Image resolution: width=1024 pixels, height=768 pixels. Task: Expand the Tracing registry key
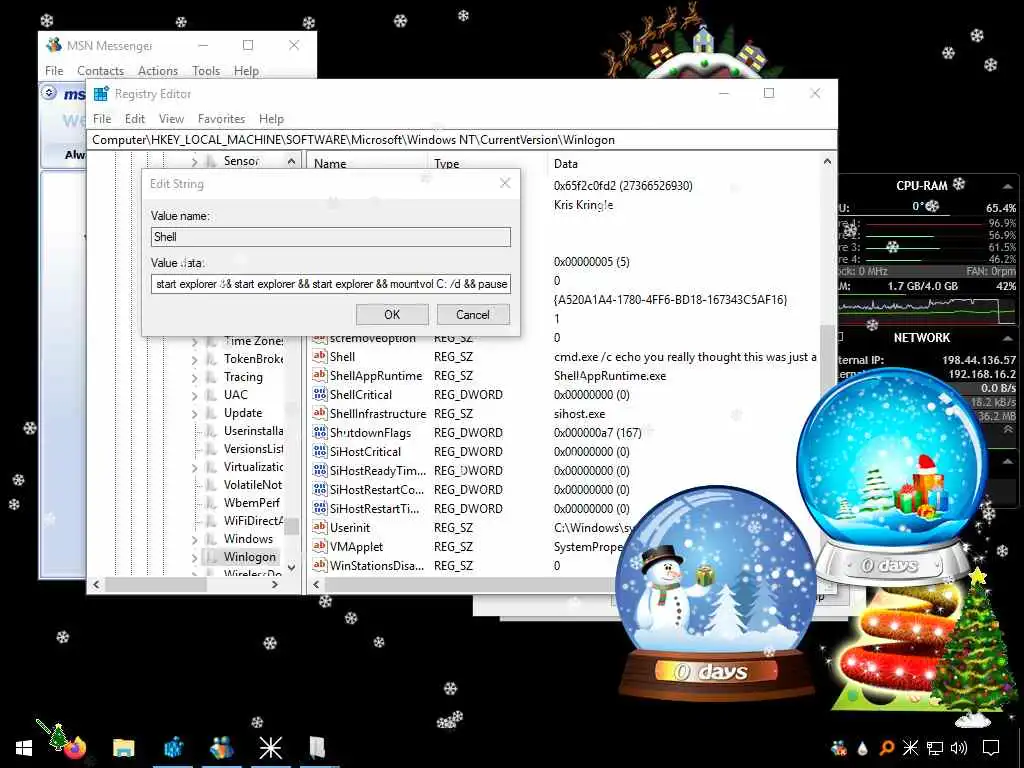coord(195,377)
